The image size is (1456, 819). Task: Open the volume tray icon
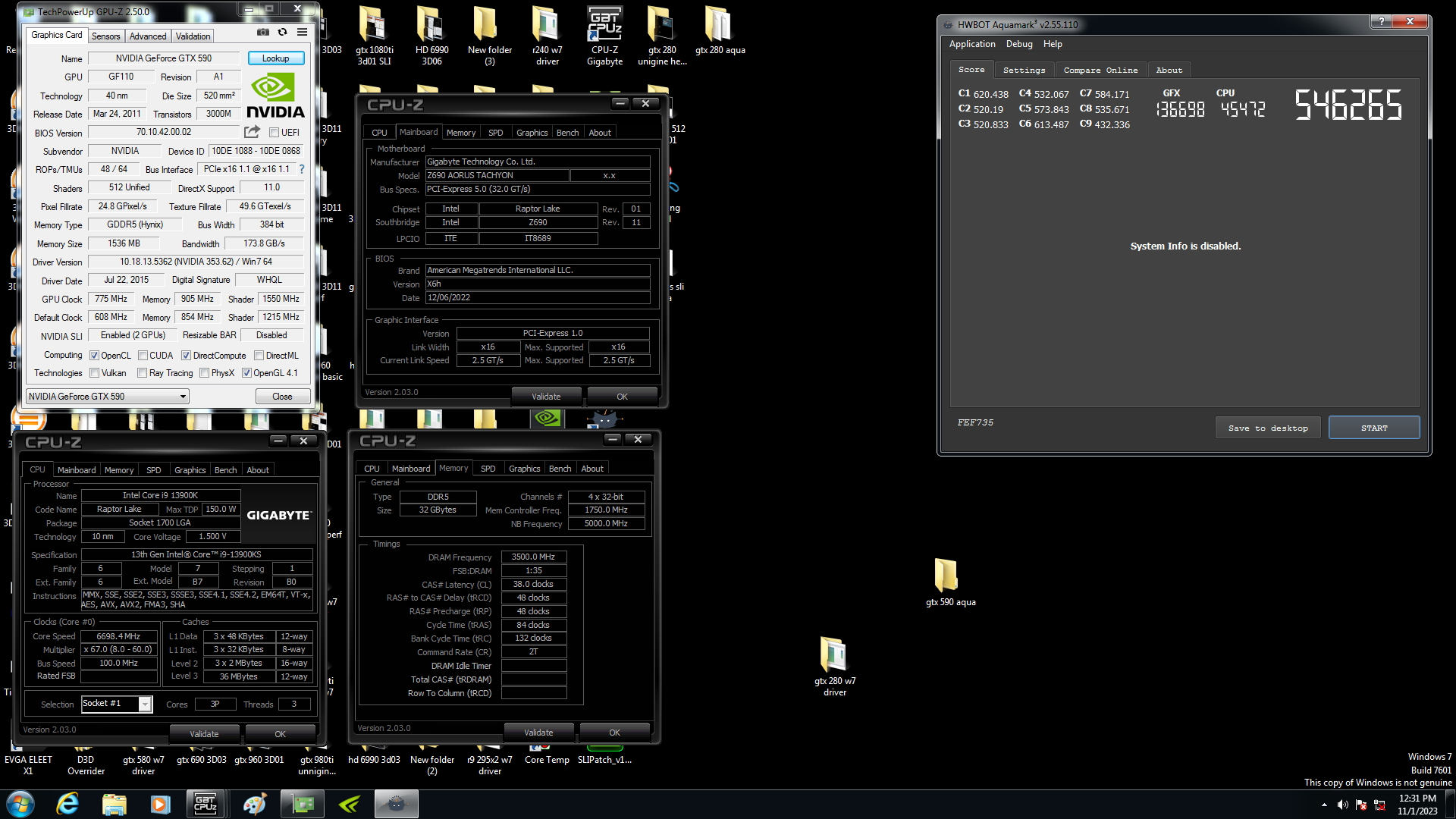(x=1342, y=805)
